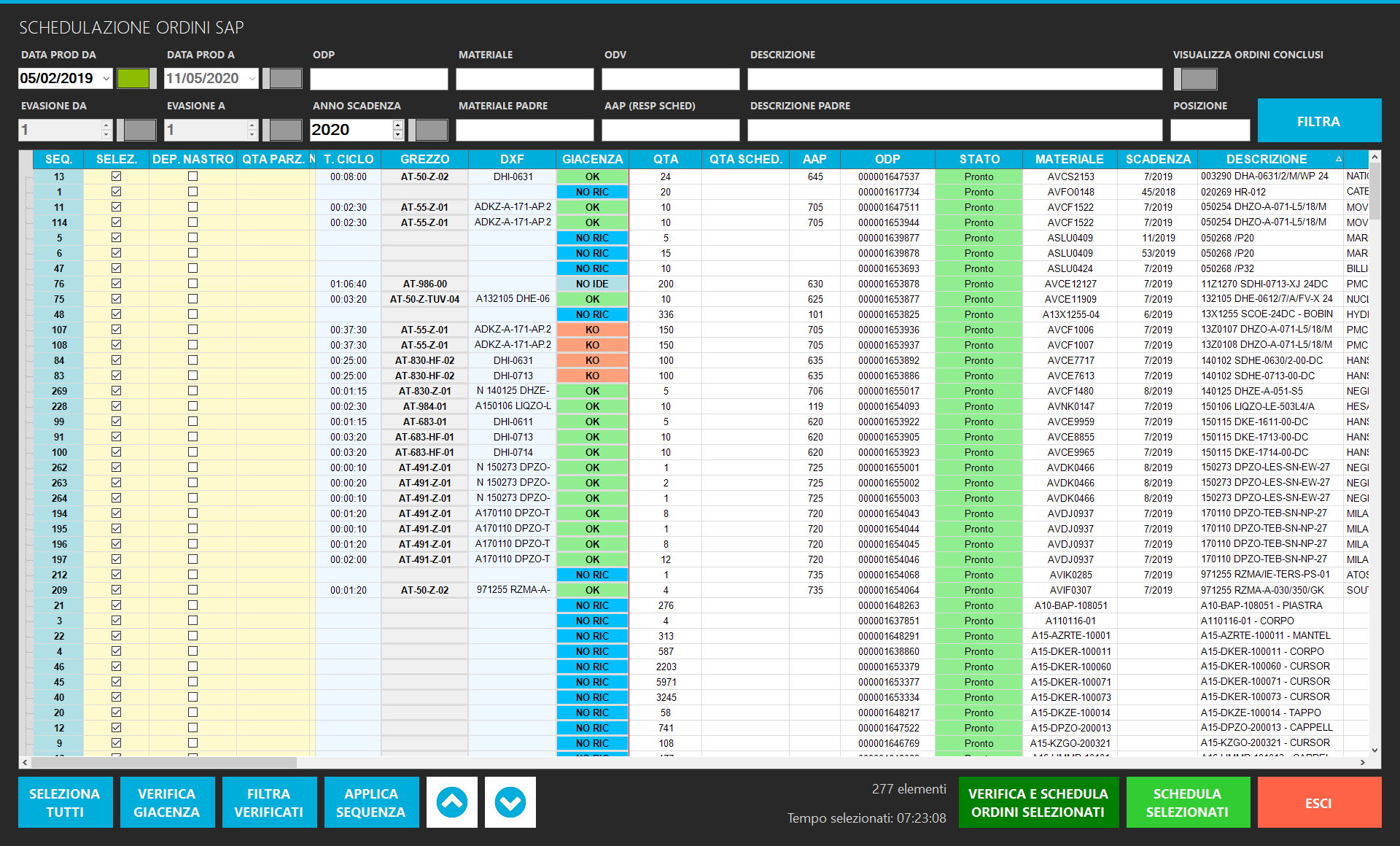Click the POSIZIONE input field
1400x846 pixels.
point(1210,130)
